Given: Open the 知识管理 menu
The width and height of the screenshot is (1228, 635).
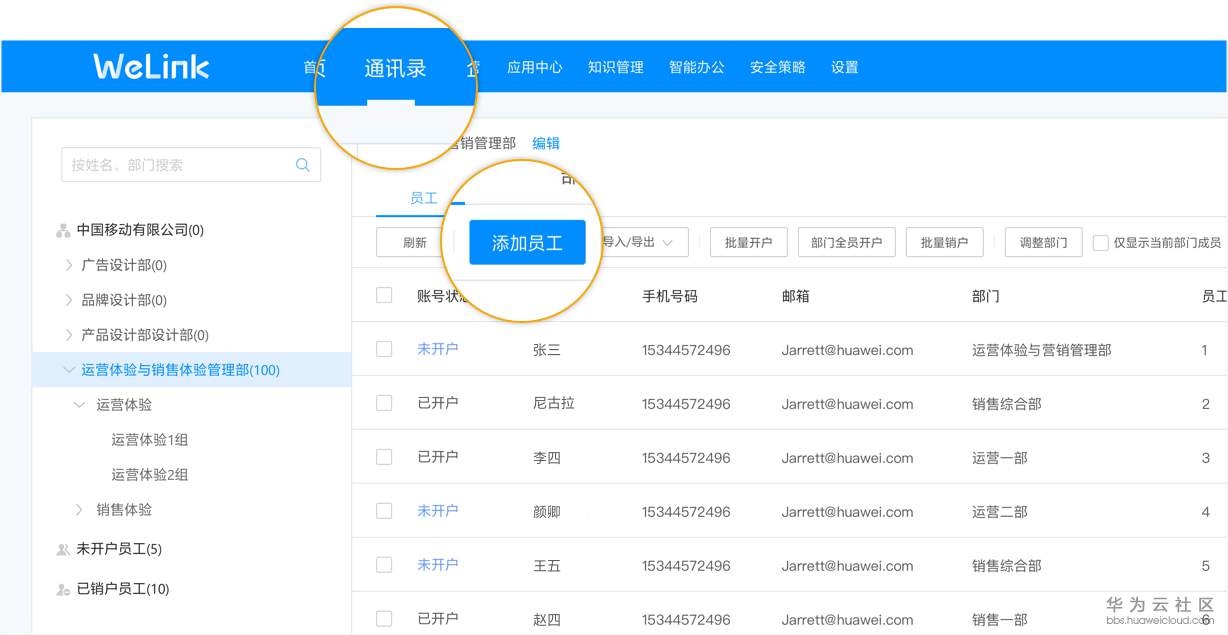Looking at the screenshot, I should (x=616, y=67).
